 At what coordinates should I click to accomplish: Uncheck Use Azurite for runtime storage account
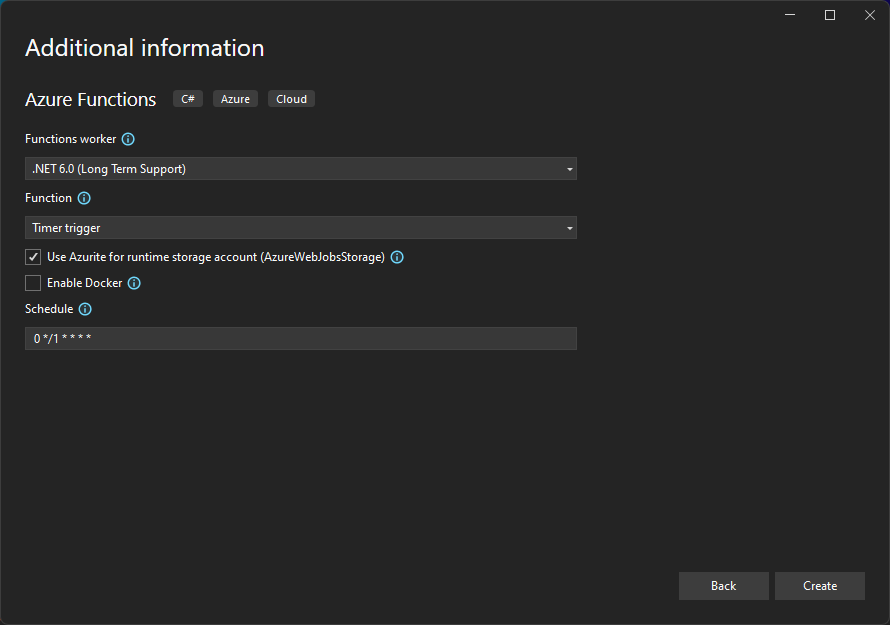[x=33, y=257]
